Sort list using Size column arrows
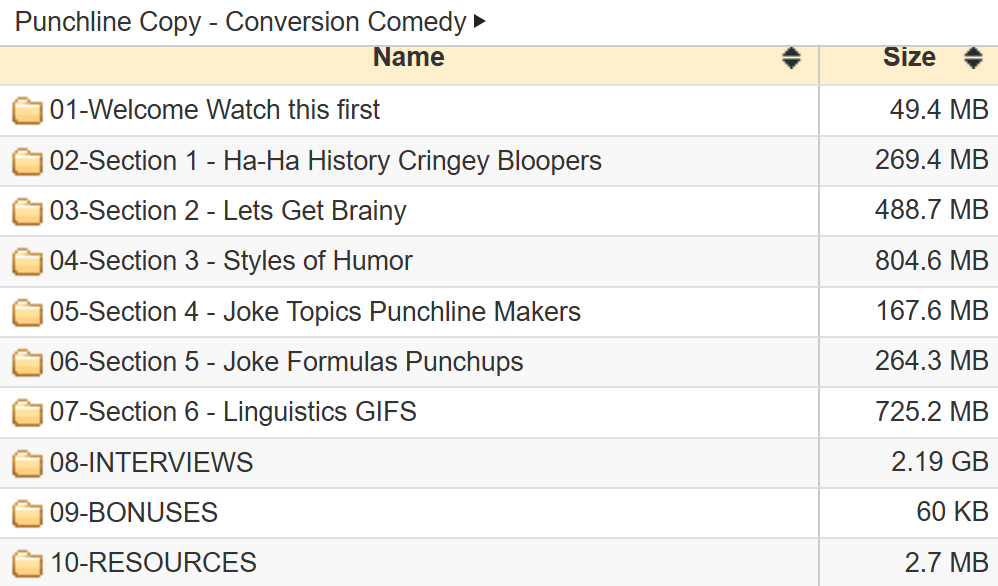This screenshot has height=586, width=998. (973, 58)
